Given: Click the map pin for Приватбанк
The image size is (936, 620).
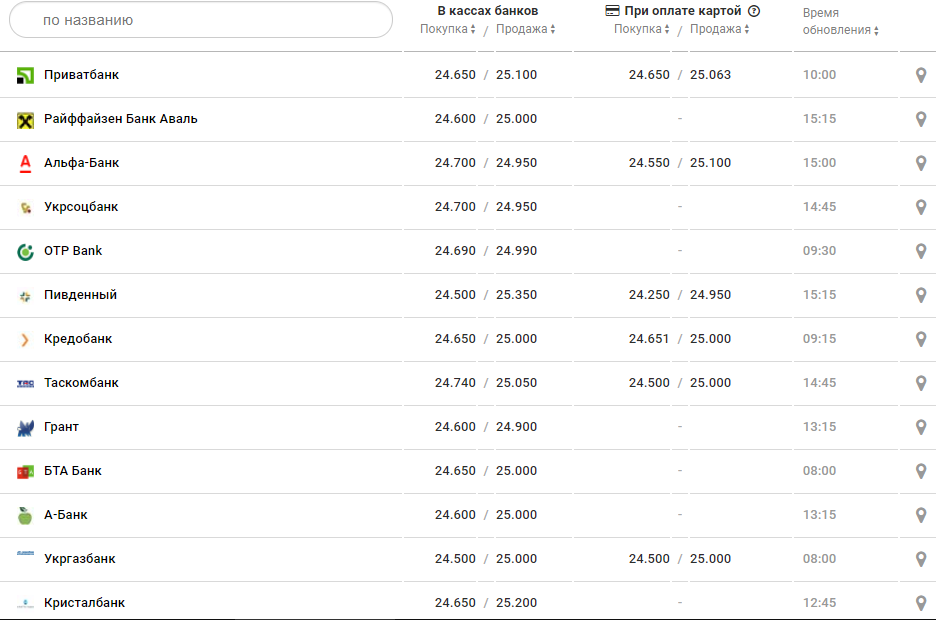Looking at the screenshot, I should (x=921, y=75).
